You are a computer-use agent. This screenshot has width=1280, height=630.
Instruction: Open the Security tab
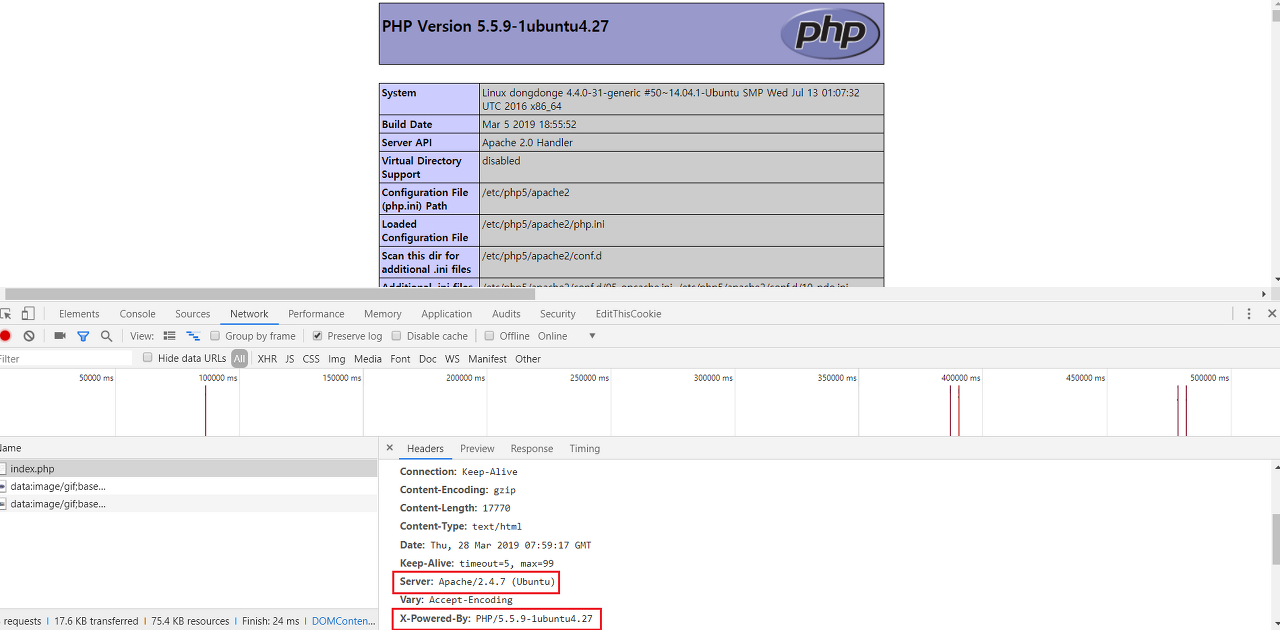[558, 314]
